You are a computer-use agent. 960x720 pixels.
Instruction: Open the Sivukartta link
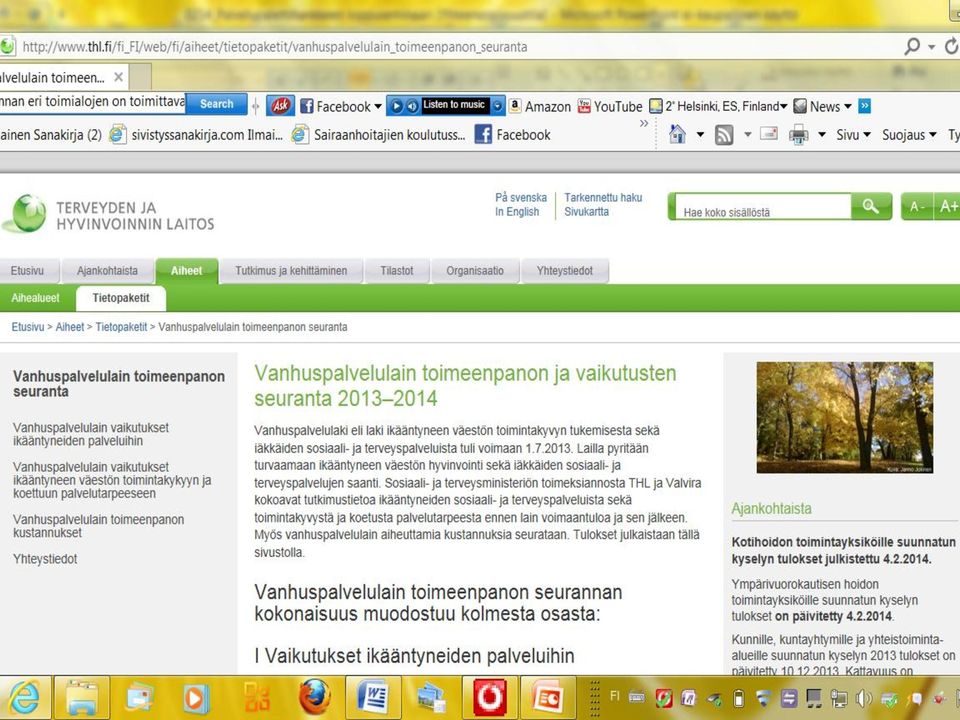click(x=587, y=212)
